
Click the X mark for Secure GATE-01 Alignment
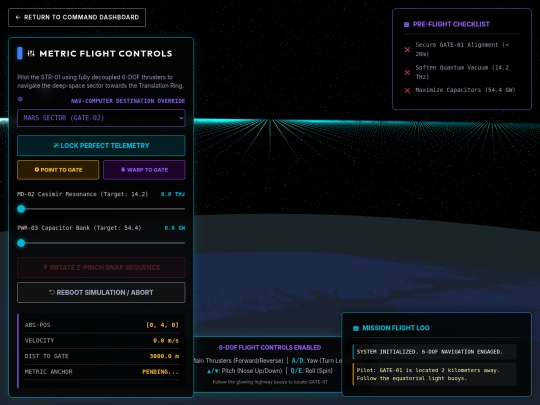407,50
